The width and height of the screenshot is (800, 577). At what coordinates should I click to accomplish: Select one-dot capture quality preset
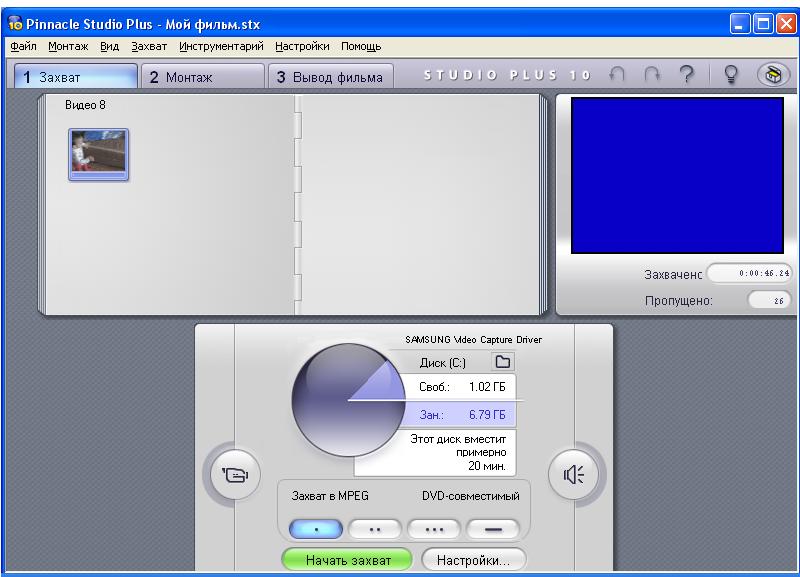point(316,530)
